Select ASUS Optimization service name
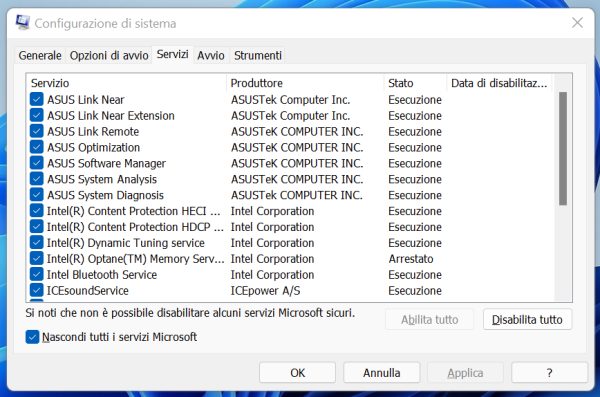Screen dimensions: 600x397 point(93,147)
